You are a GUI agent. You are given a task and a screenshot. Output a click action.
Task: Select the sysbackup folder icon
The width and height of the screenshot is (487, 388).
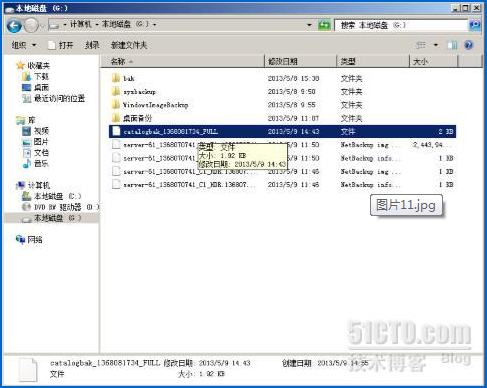(116, 91)
